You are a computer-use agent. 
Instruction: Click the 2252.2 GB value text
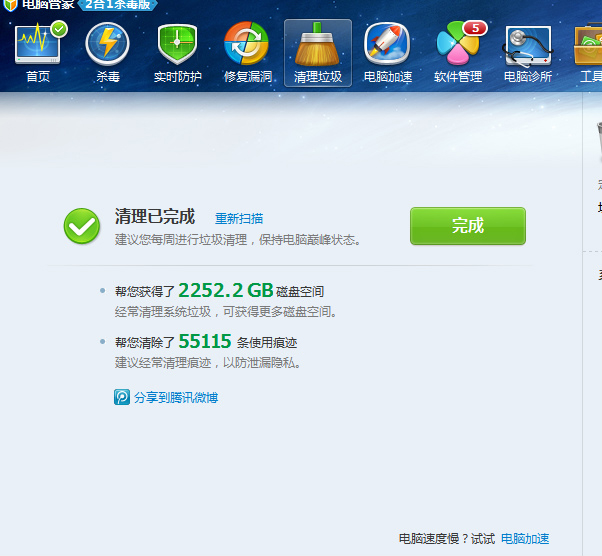pyautogui.click(x=226, y=290)
